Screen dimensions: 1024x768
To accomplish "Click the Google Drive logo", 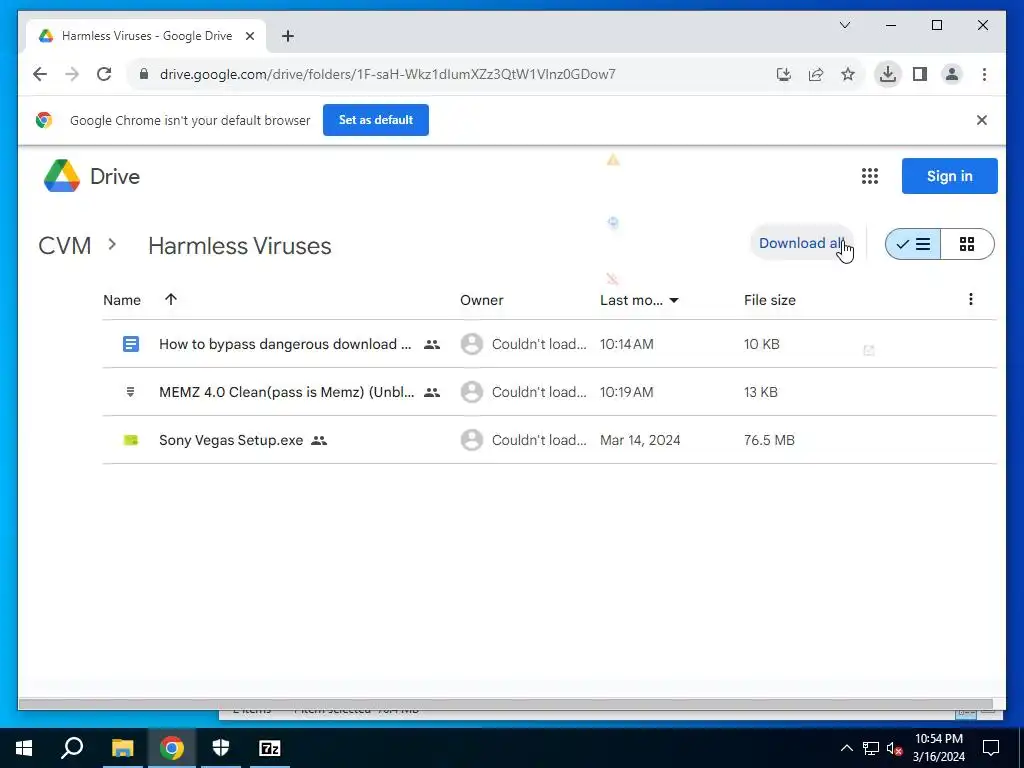I will [91, 176].
